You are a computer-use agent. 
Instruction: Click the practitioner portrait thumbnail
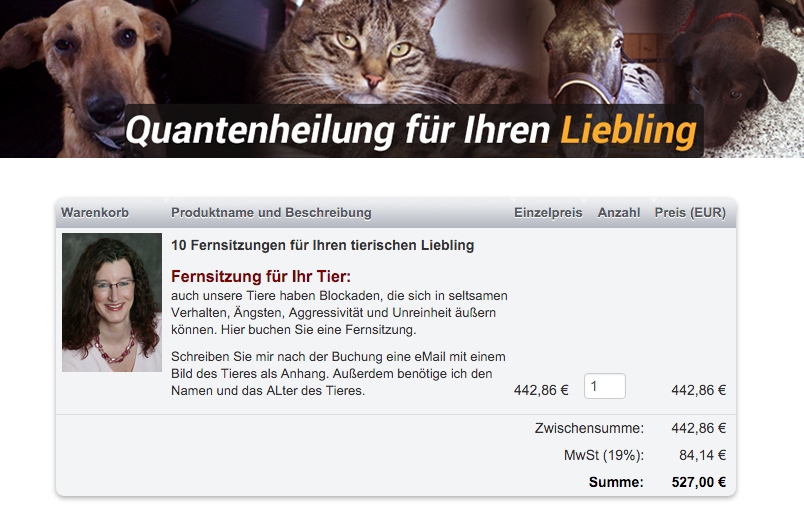click(112, 302)
